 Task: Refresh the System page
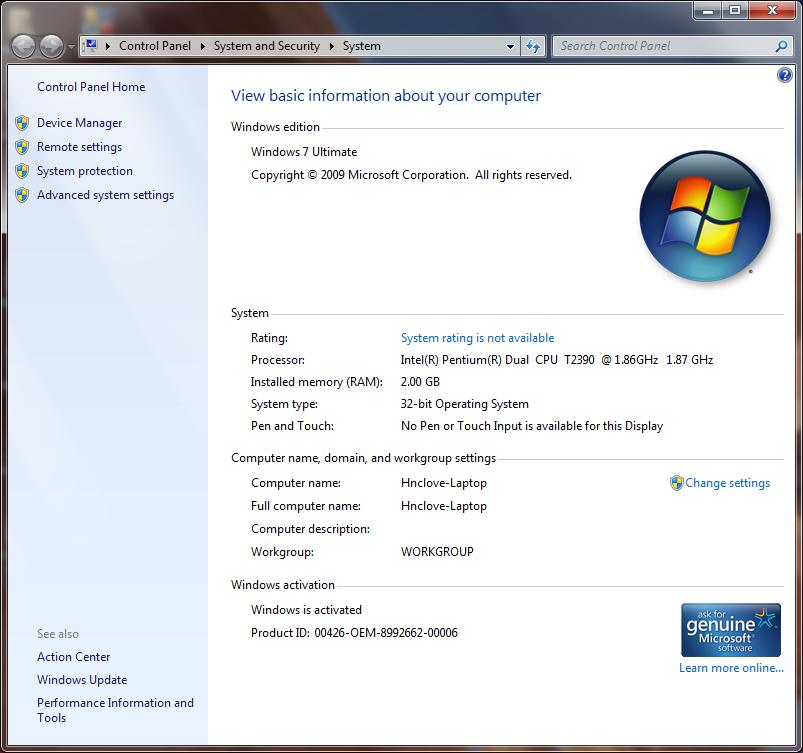(533, 47)
